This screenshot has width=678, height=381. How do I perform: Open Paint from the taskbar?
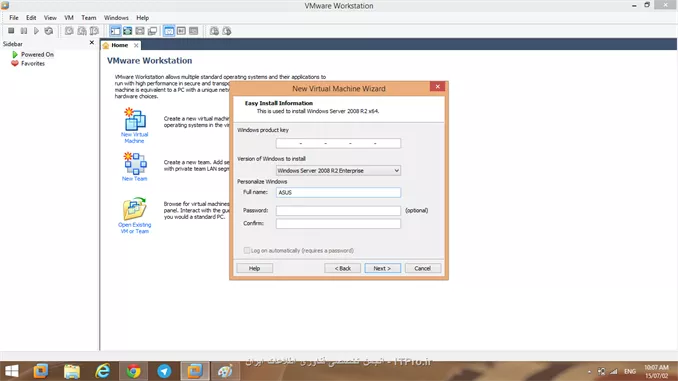225,371
